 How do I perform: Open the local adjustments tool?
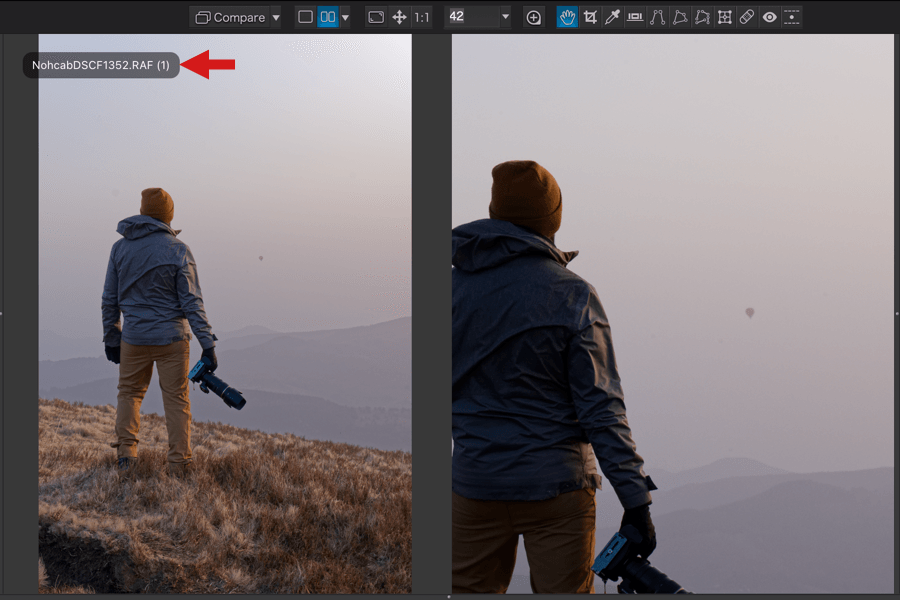[792, 17]
